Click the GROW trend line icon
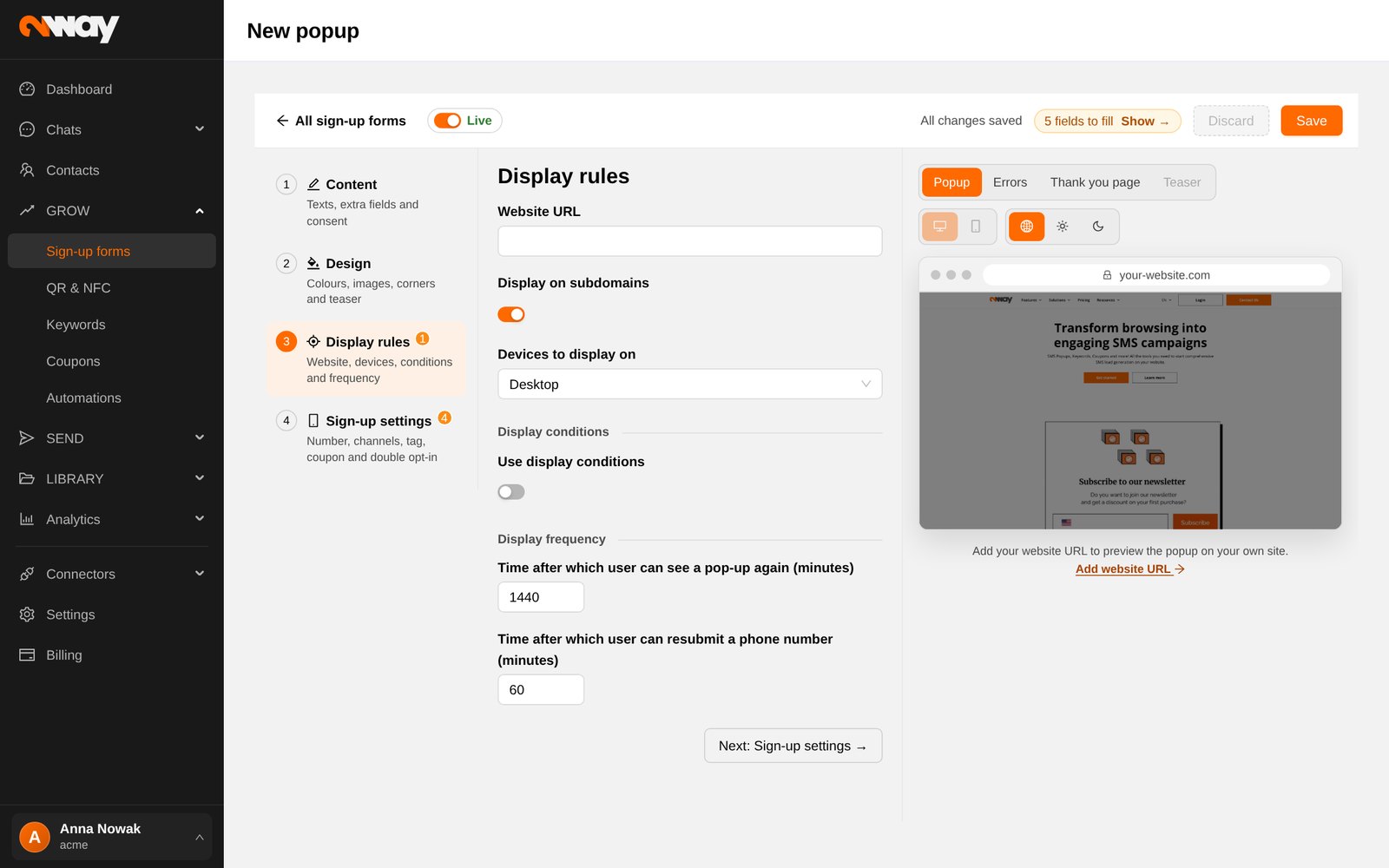Screen dimensions: 1389x868 (x=27, y=211)
